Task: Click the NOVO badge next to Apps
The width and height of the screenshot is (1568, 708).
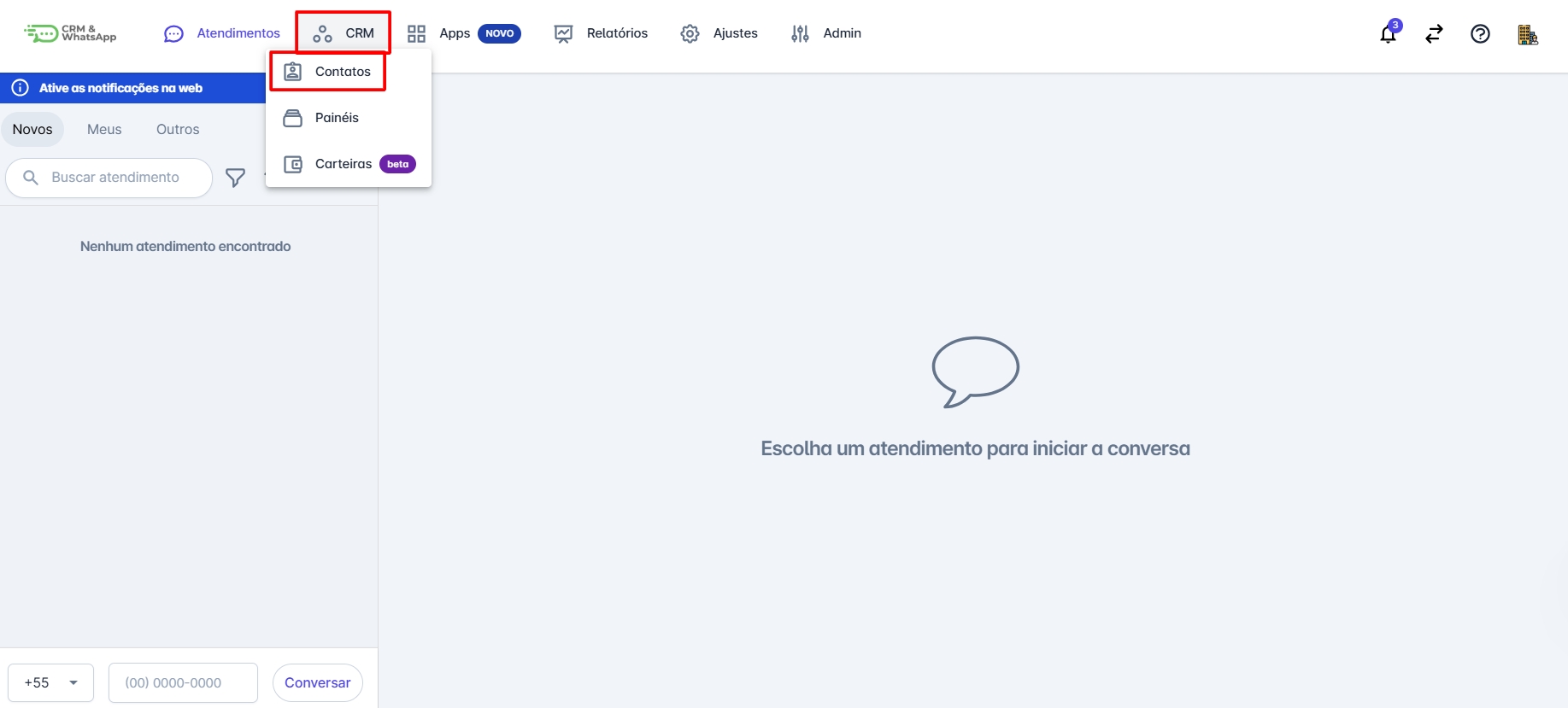Action: click(x=500, y=33)
